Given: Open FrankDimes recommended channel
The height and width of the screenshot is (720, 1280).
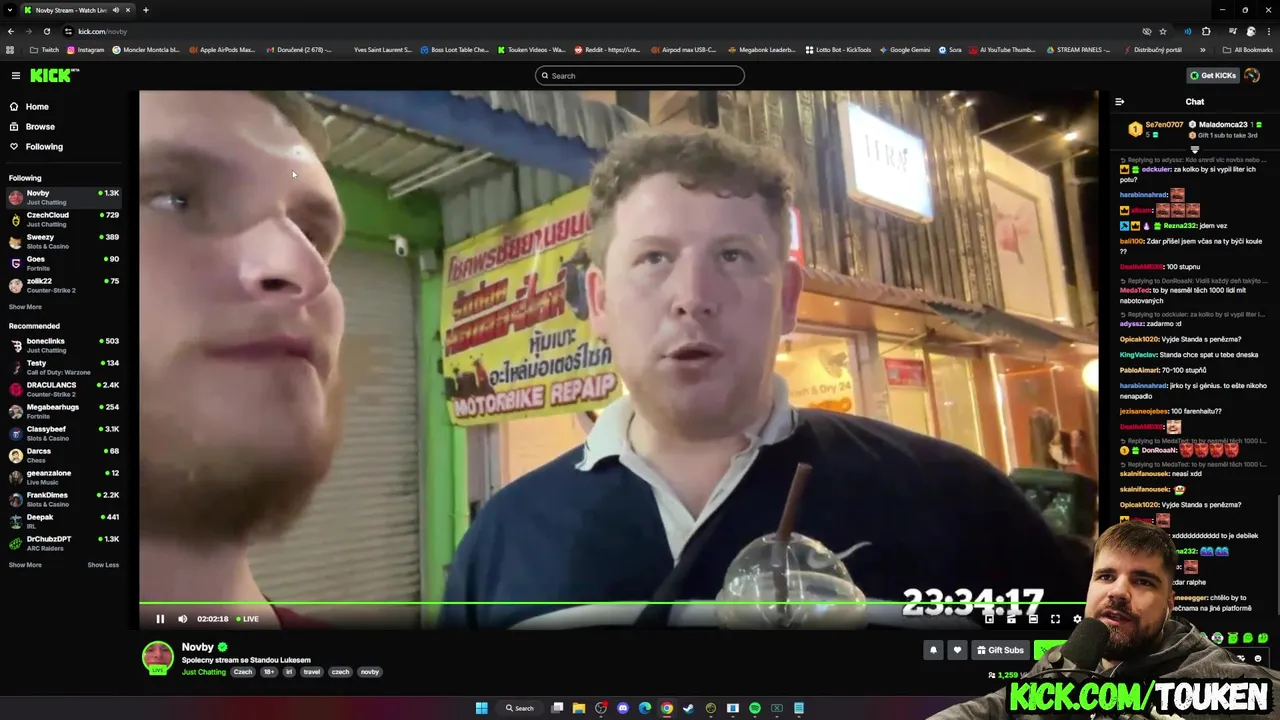Looking at the screenshot, I should click(x=64, y=499).
